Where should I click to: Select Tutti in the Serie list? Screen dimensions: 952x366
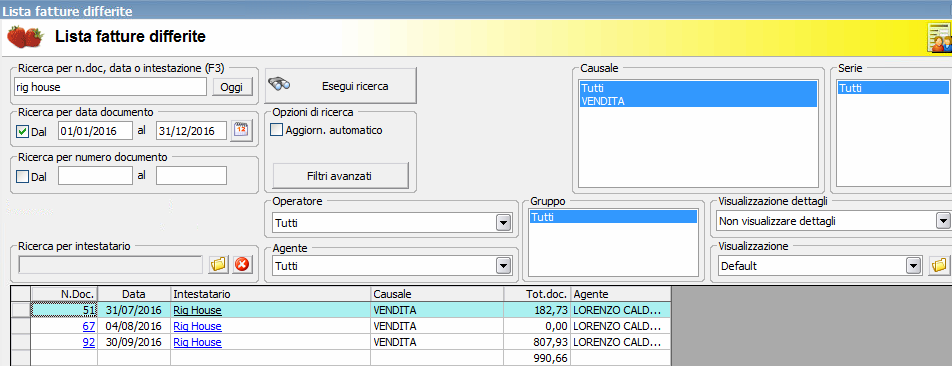tap(892, 88)
